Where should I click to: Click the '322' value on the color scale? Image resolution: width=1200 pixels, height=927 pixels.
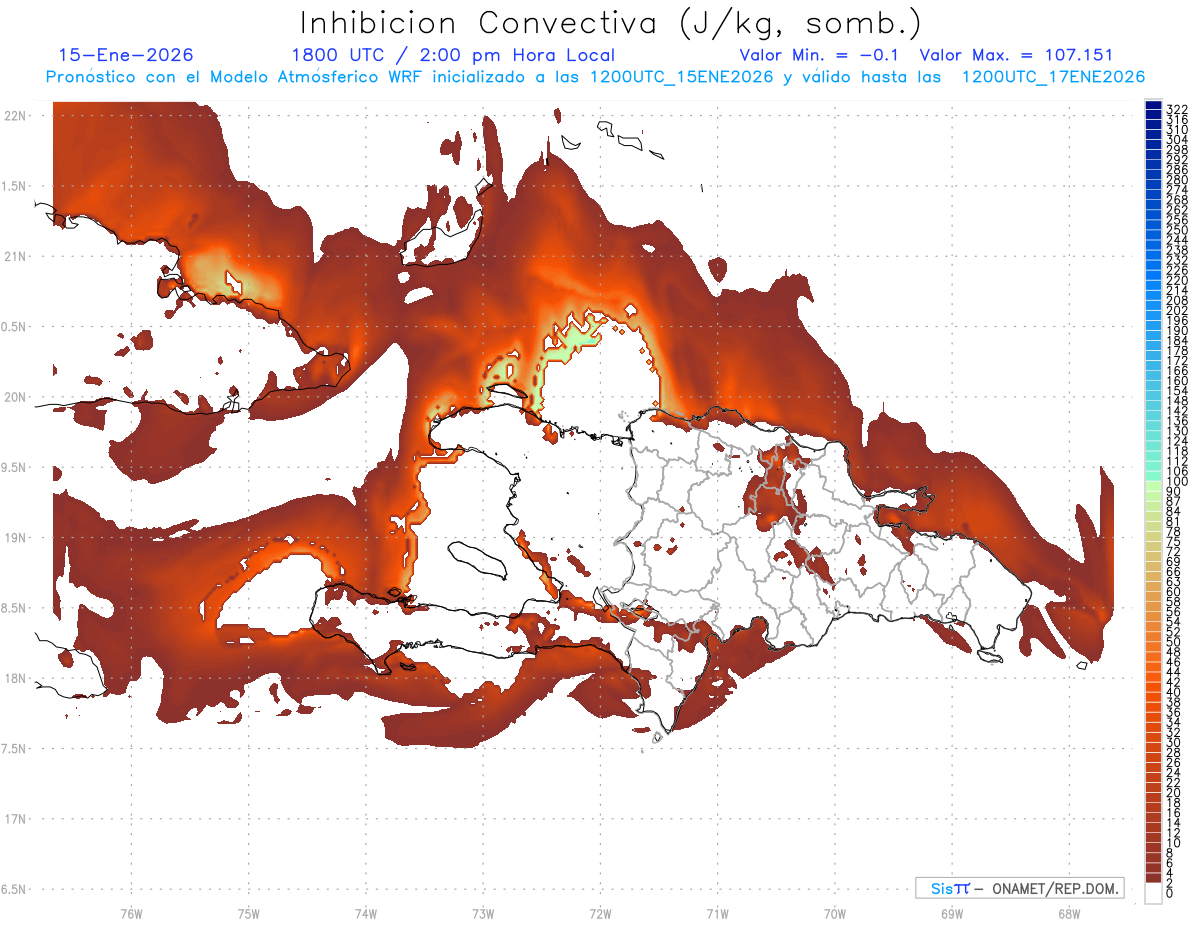pos(1176,109)
